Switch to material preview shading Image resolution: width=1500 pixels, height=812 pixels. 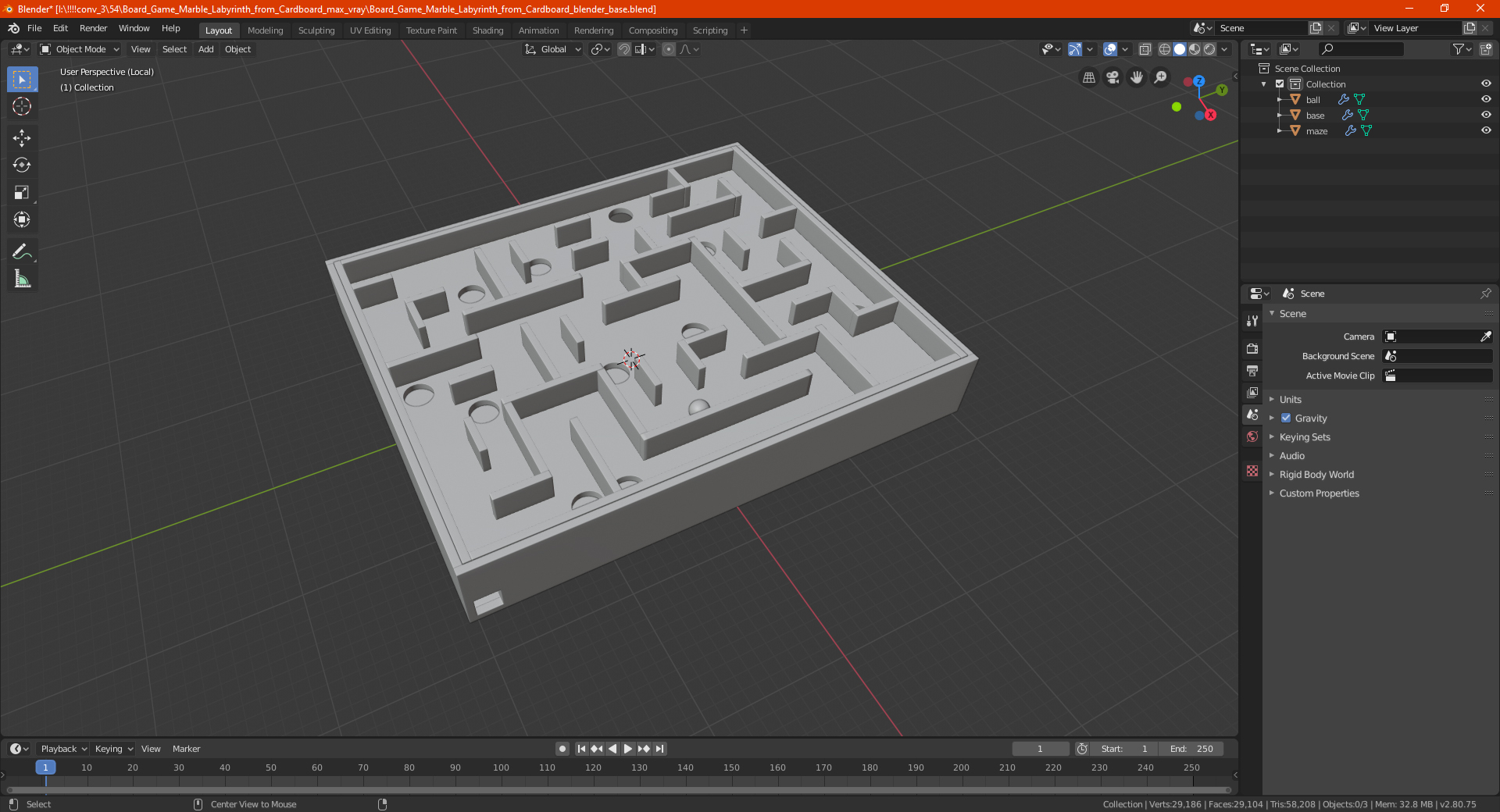click(x=1195, y=49)
